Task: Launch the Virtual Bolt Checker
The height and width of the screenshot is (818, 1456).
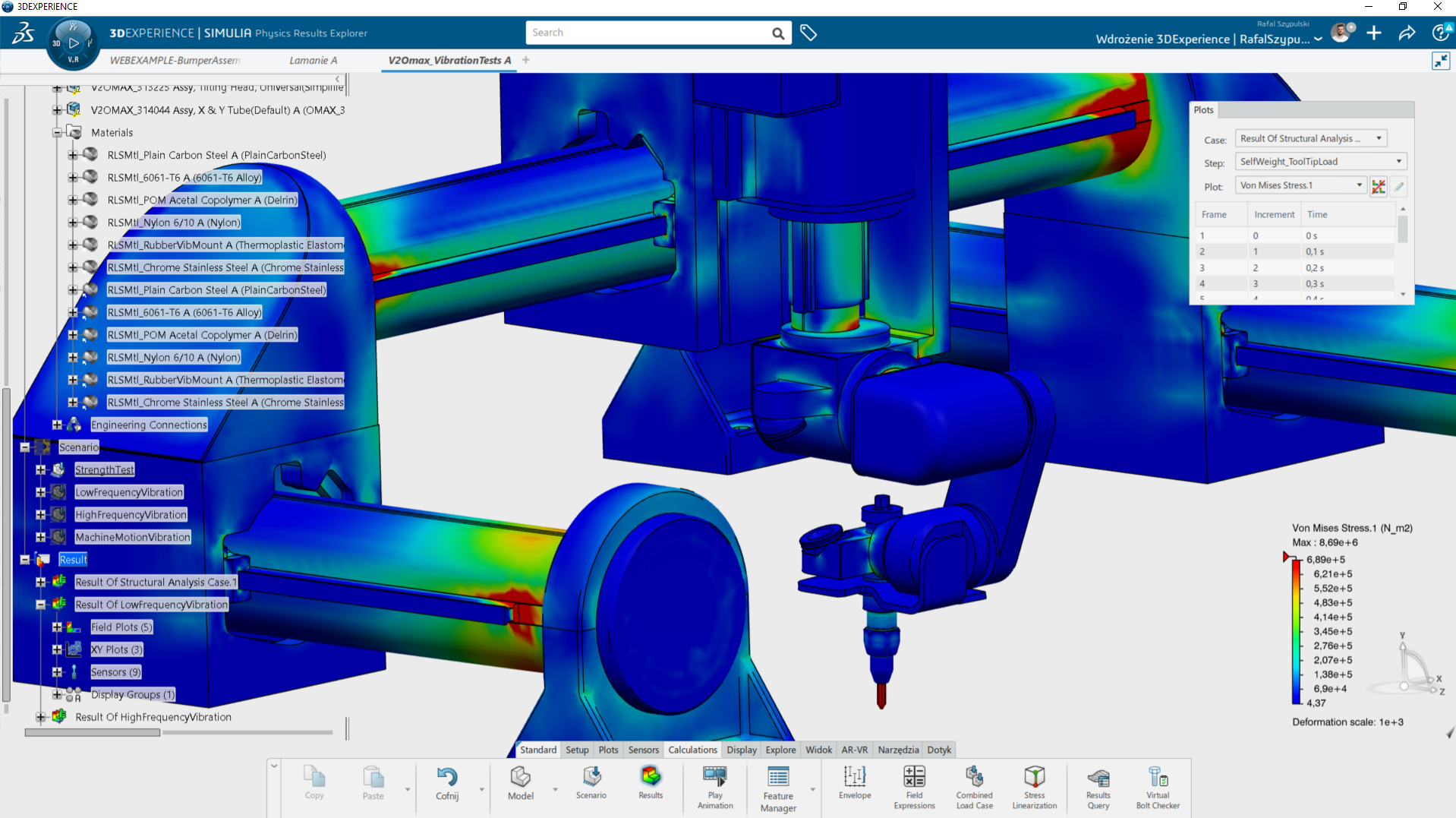Action: [1158, 786]
